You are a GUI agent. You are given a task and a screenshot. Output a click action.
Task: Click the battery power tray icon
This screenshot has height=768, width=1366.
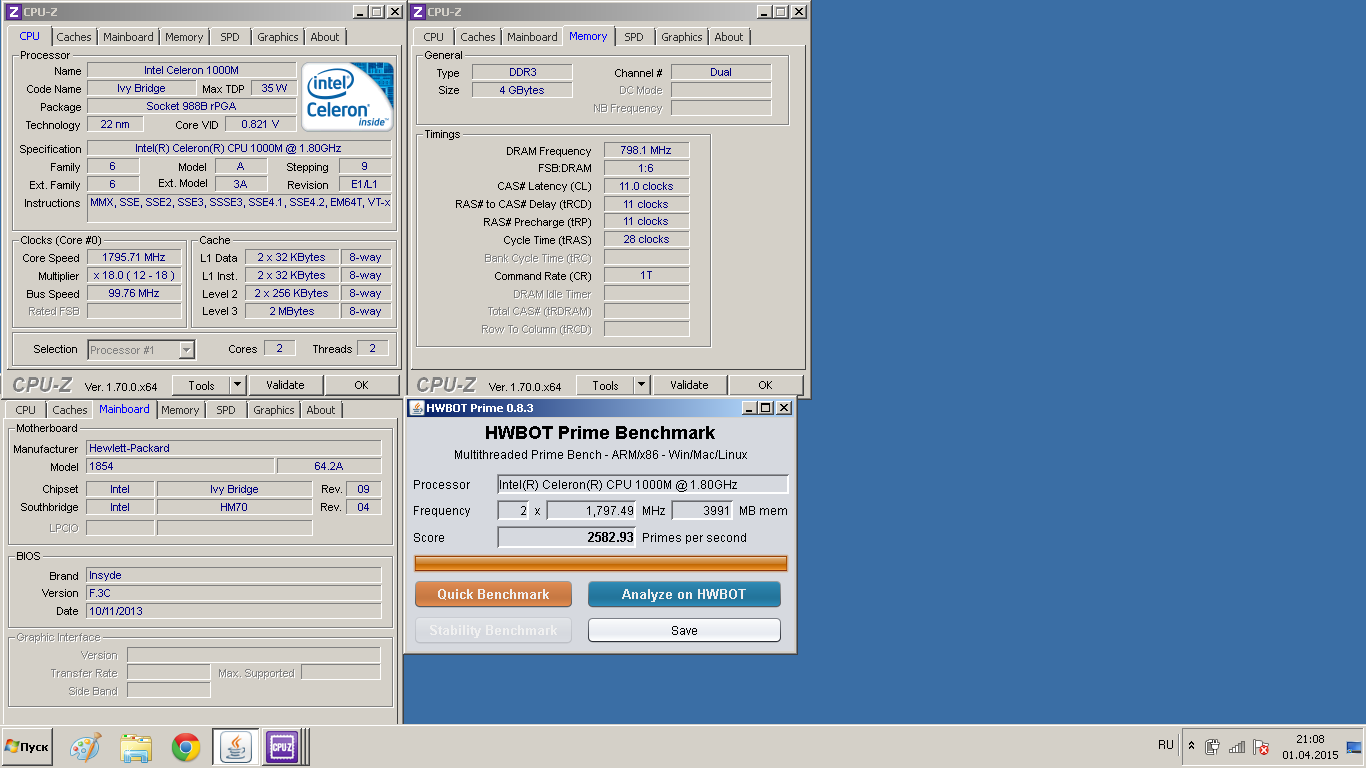[1212, 746]
